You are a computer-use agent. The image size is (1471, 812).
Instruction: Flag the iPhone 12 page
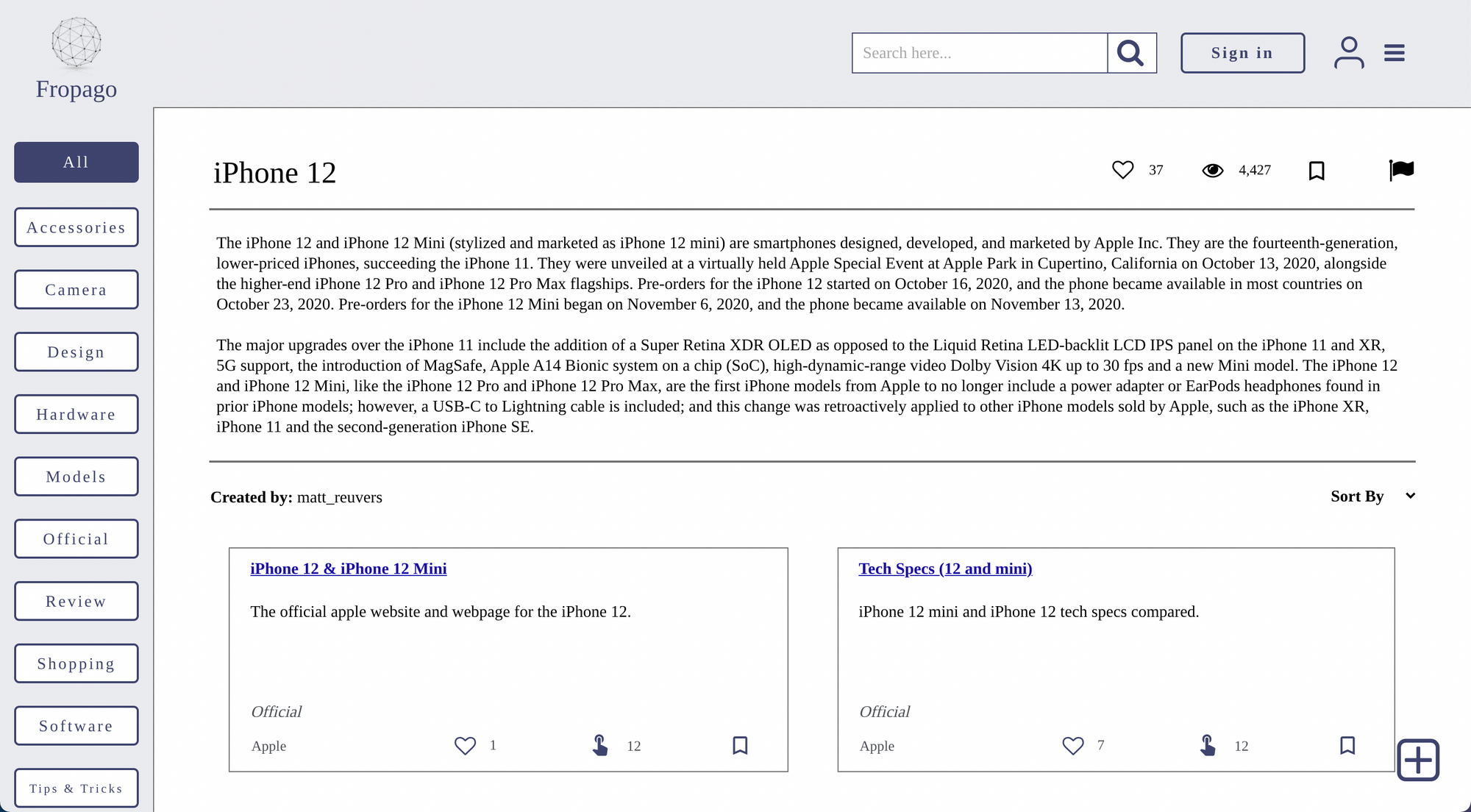pos(1401,170)
